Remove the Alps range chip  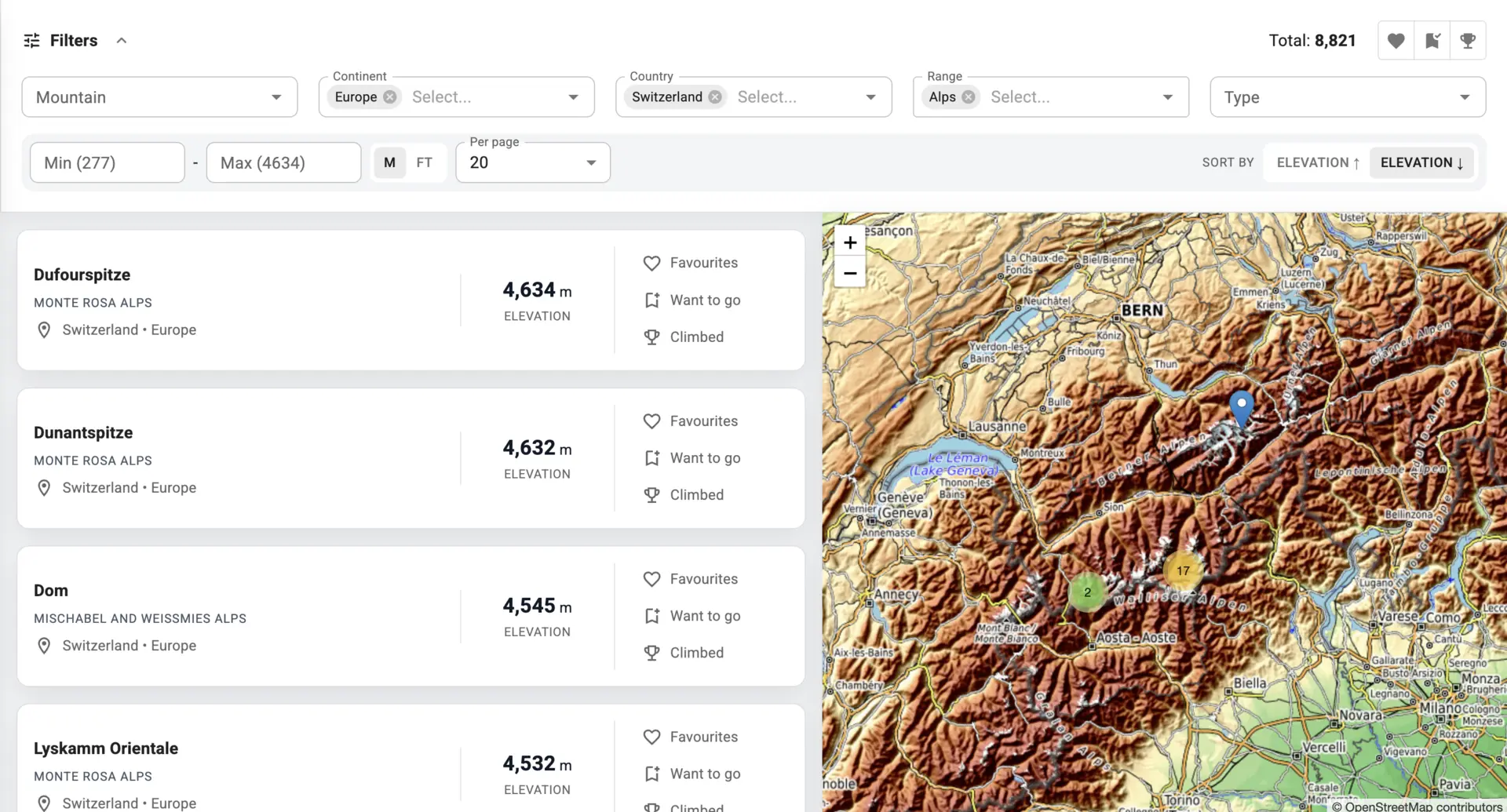pos(969,97)
